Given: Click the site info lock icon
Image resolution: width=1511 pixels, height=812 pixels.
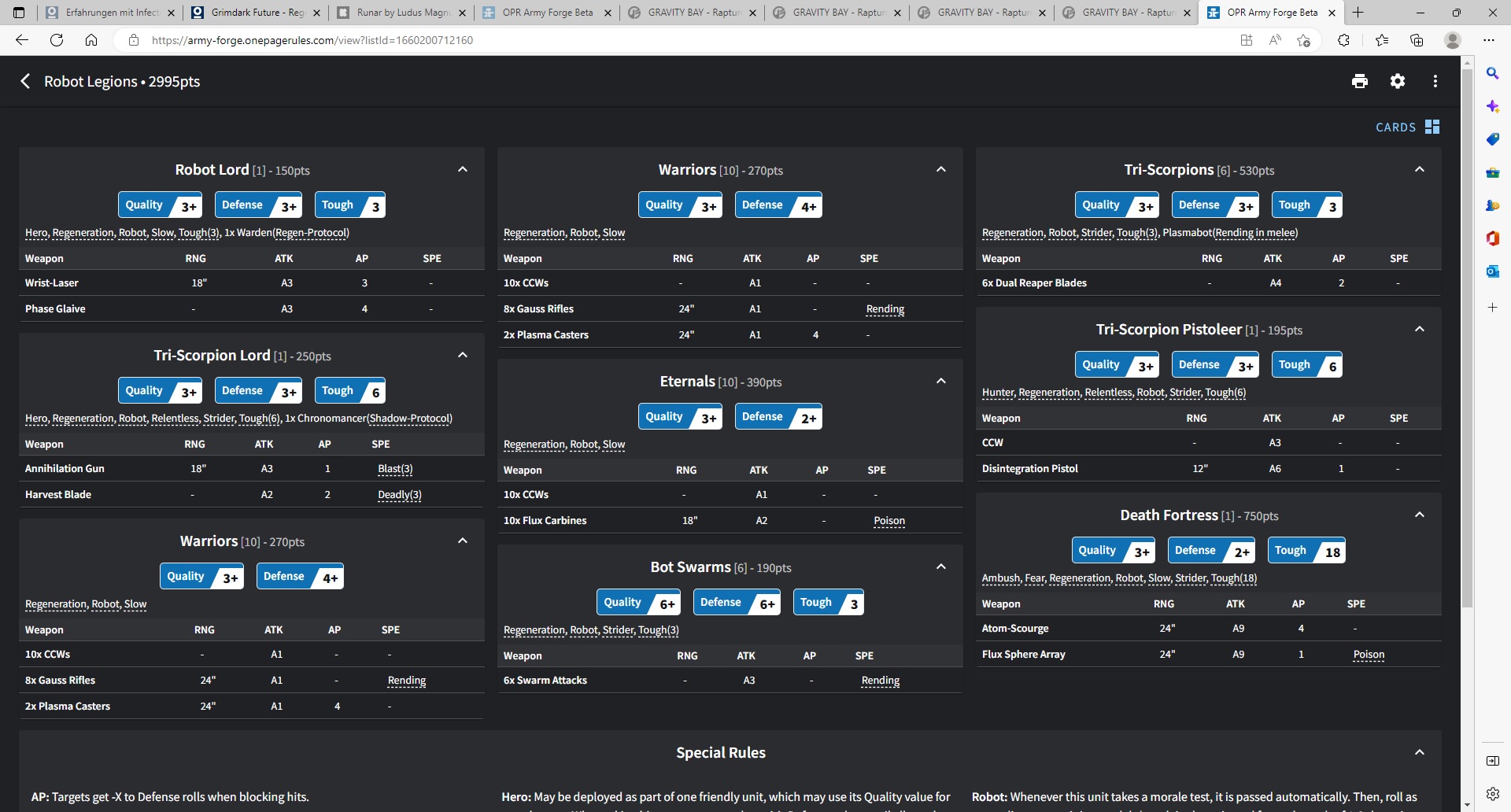Looking at the screenshot, I should click(x=134, y=40).
